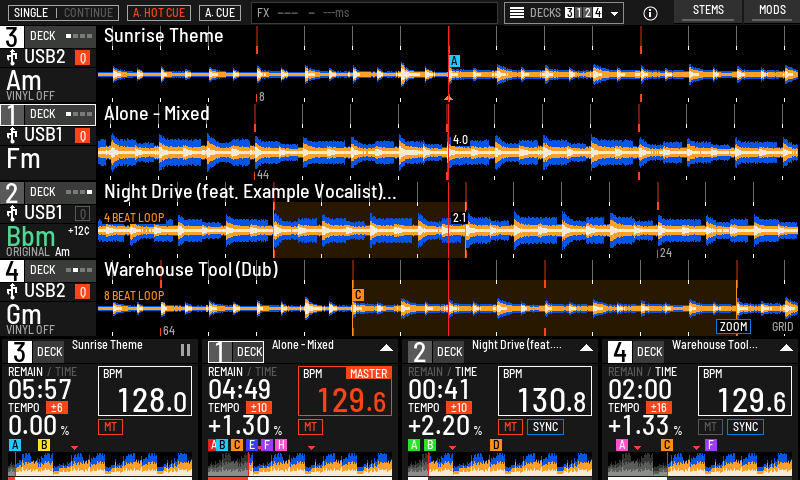This screenshot has width=800, height=480.
Task: Open the DECKS 3124 order dropdown
Action: pos(564,13)
